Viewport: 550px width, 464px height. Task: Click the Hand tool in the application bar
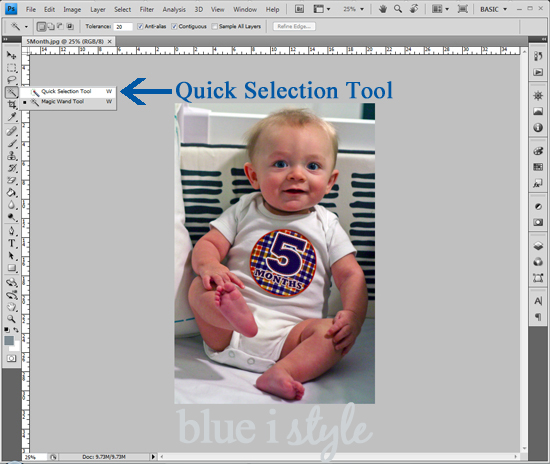pyautogui.click(x=383, y=9)
